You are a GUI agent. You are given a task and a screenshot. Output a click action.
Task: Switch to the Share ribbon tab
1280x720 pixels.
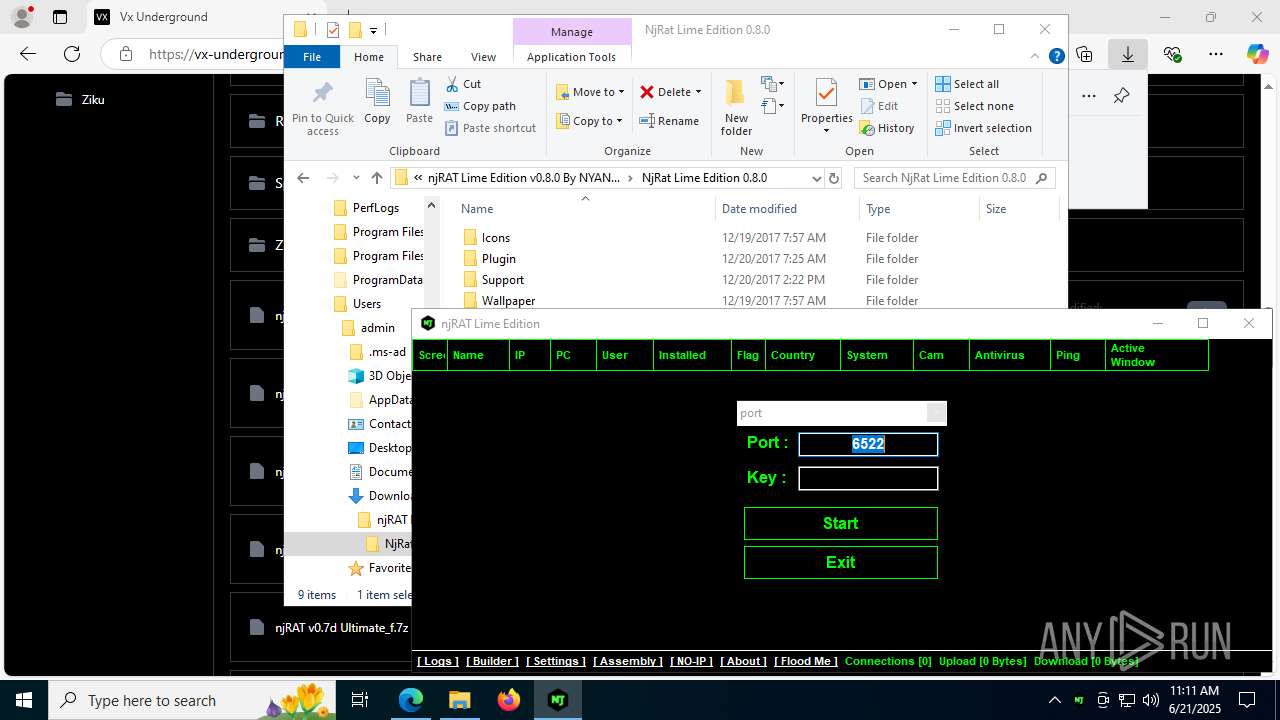(x=427, y=57)
